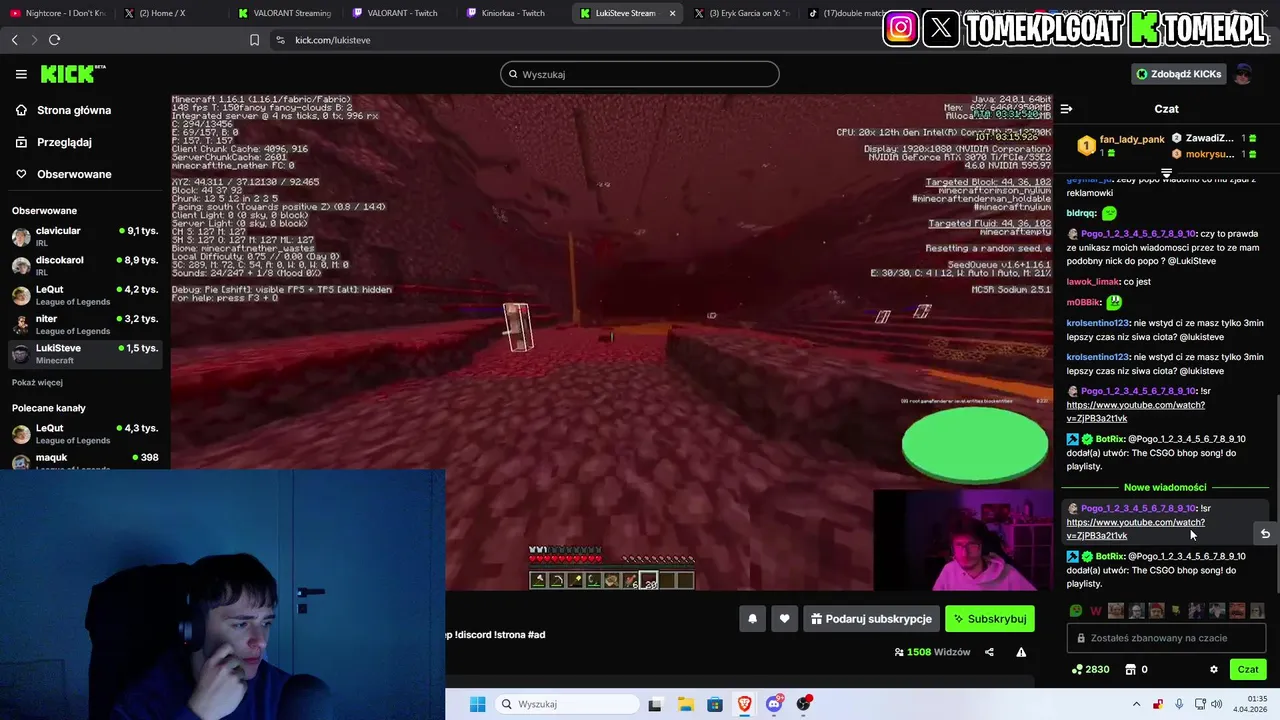The image size is (1280, 720).
Task: Open followed LeQut channel, 4,2 tys.
Action: tap(84, 294)
